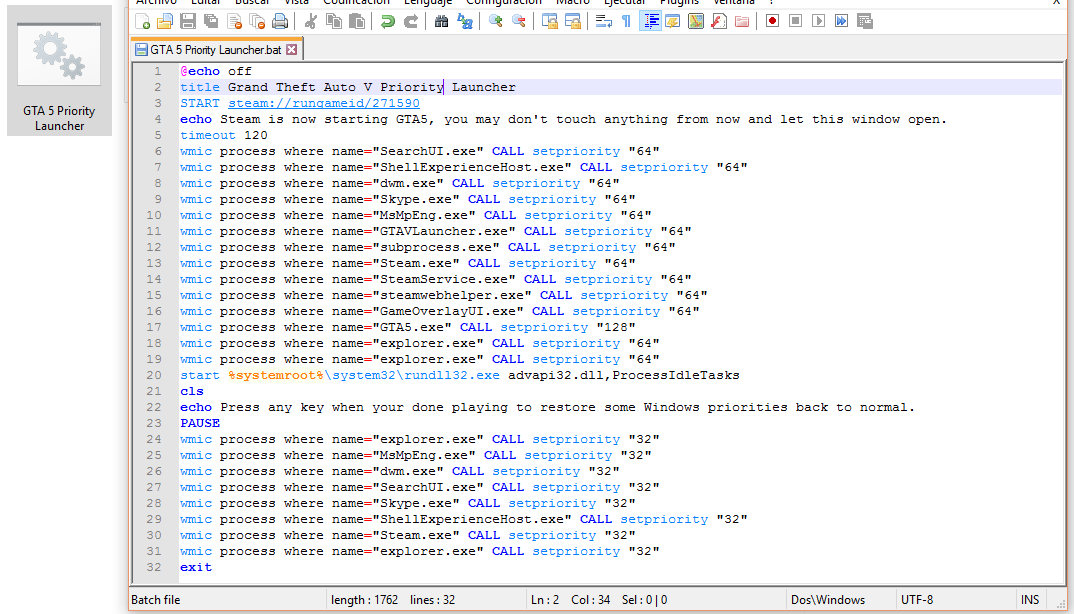Screen dimensions: 1074x614
Task: Click the Paste toolbar icon
Action: pyautogui.click(x=357, y=21)
